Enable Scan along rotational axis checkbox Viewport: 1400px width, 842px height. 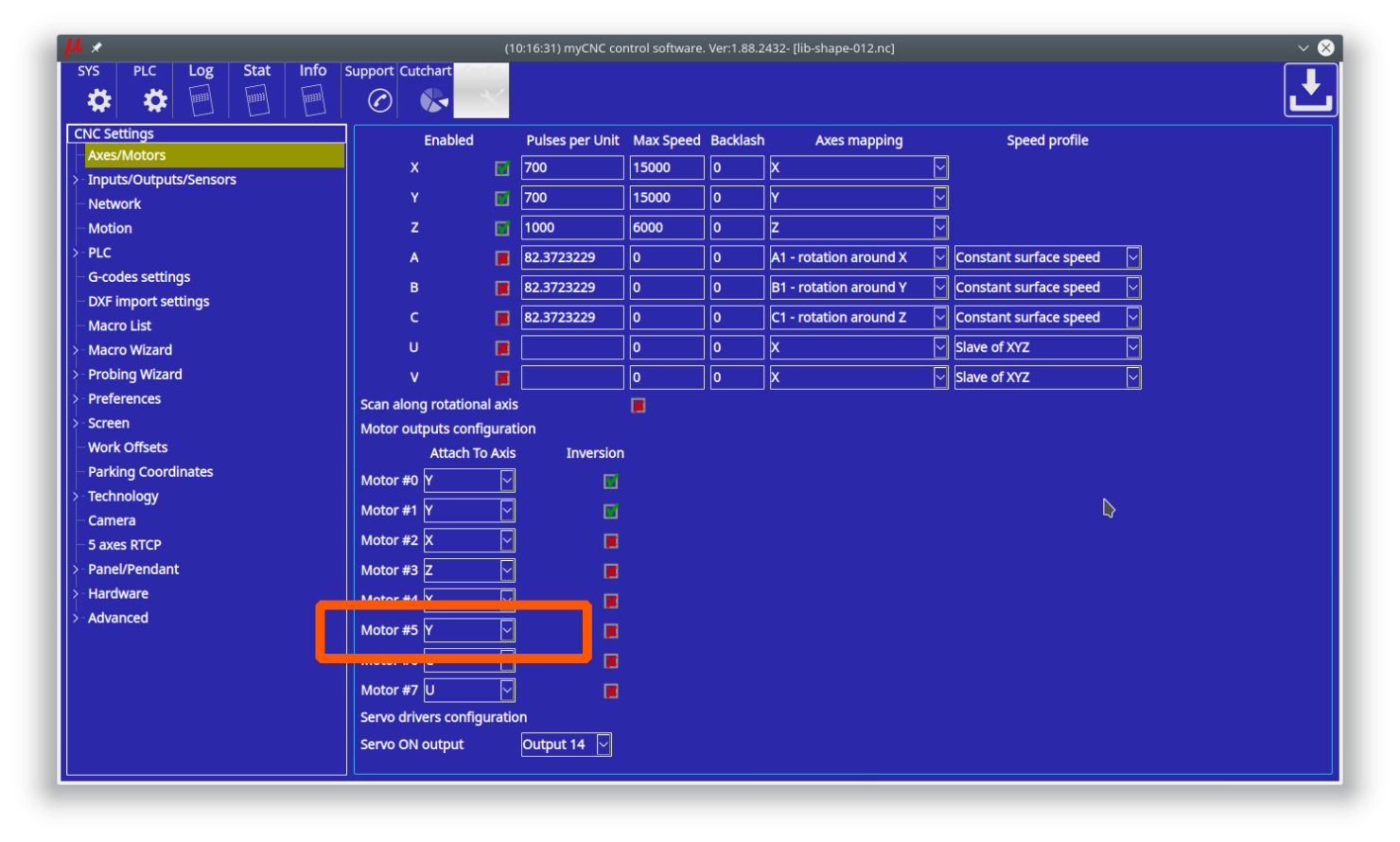(639, 406)
